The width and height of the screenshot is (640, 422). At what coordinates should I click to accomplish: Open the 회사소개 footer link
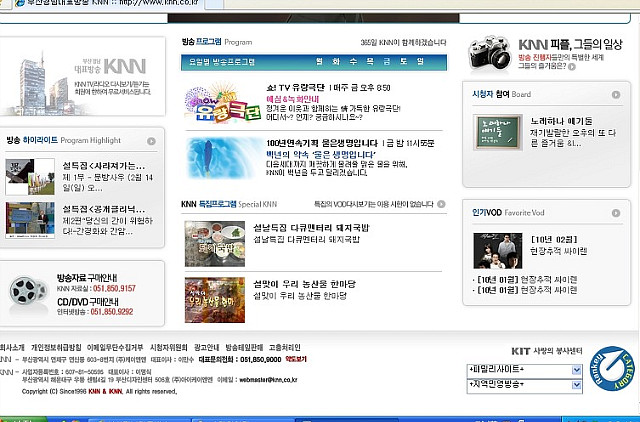(12, 348)
